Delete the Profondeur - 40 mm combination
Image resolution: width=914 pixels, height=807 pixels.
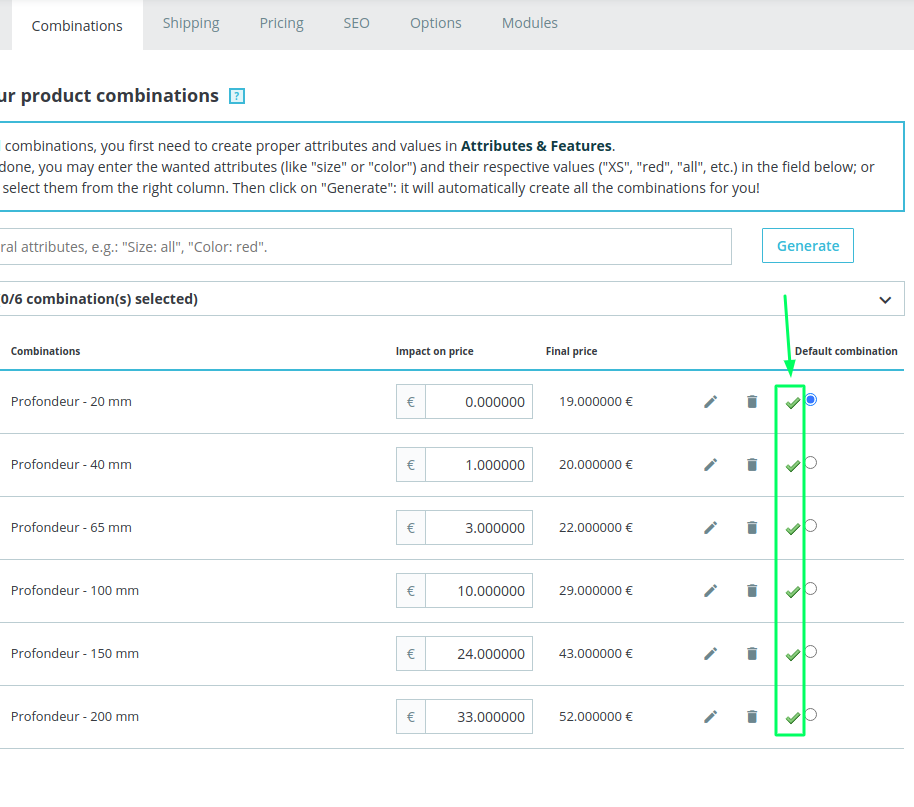pos(752,465)
